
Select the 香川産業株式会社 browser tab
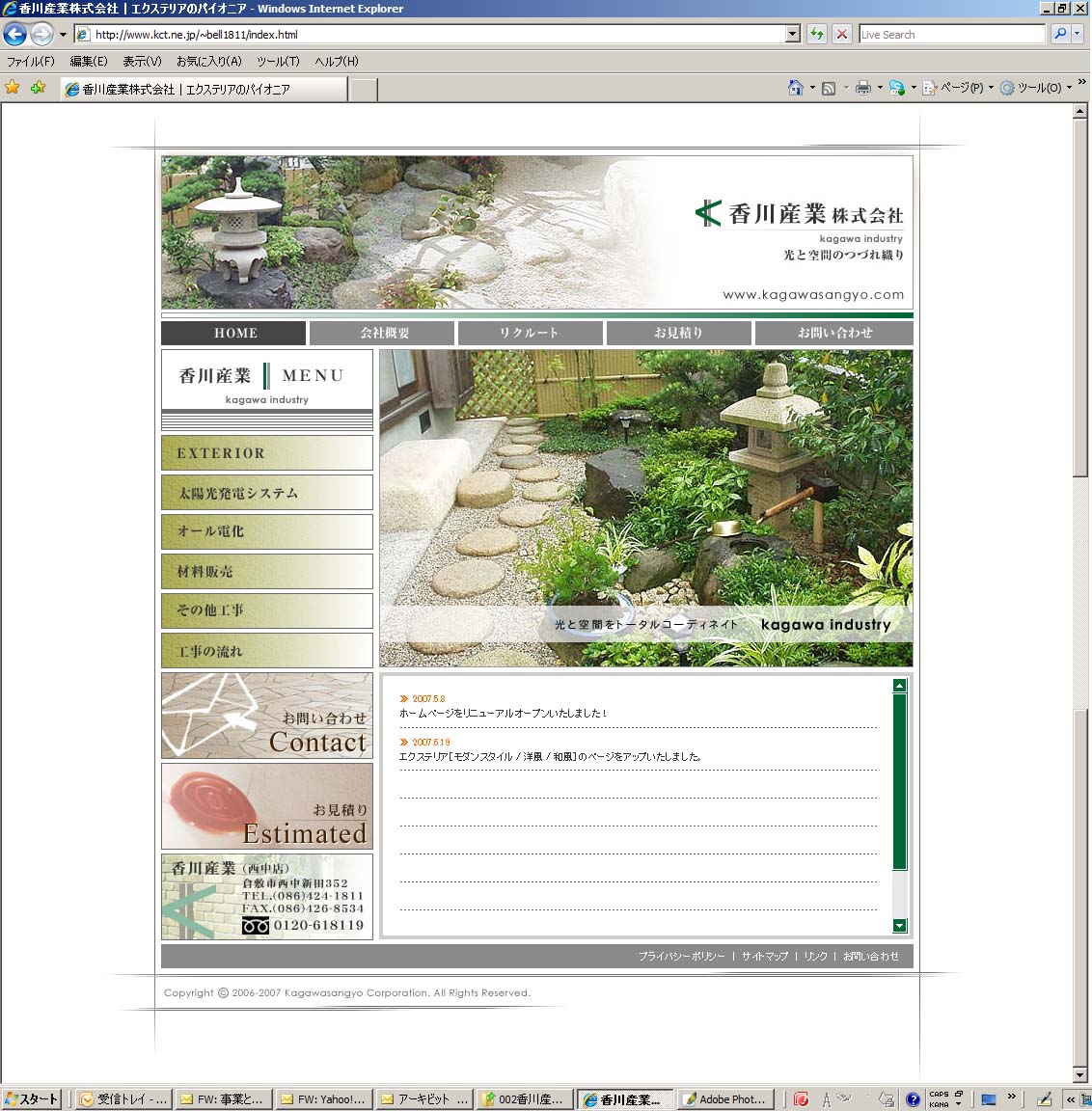click(x=205, y=90)
